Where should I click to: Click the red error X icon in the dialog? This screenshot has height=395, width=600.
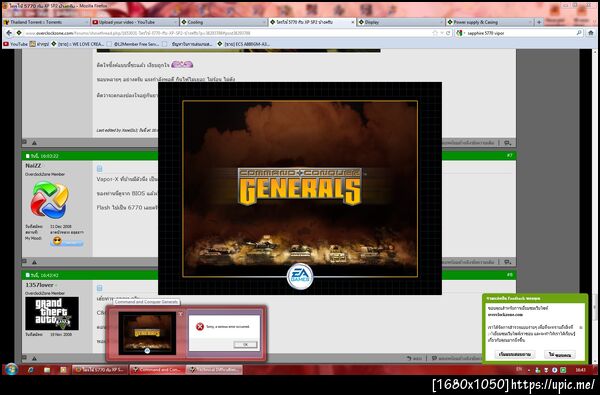pos(200,326)
